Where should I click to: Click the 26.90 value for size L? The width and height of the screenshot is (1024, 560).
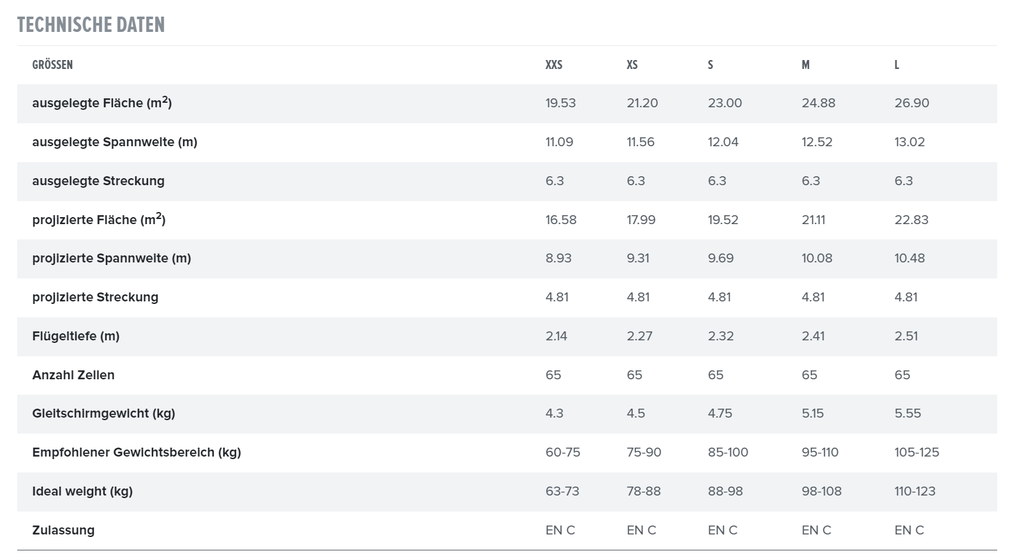coord(912,103)
